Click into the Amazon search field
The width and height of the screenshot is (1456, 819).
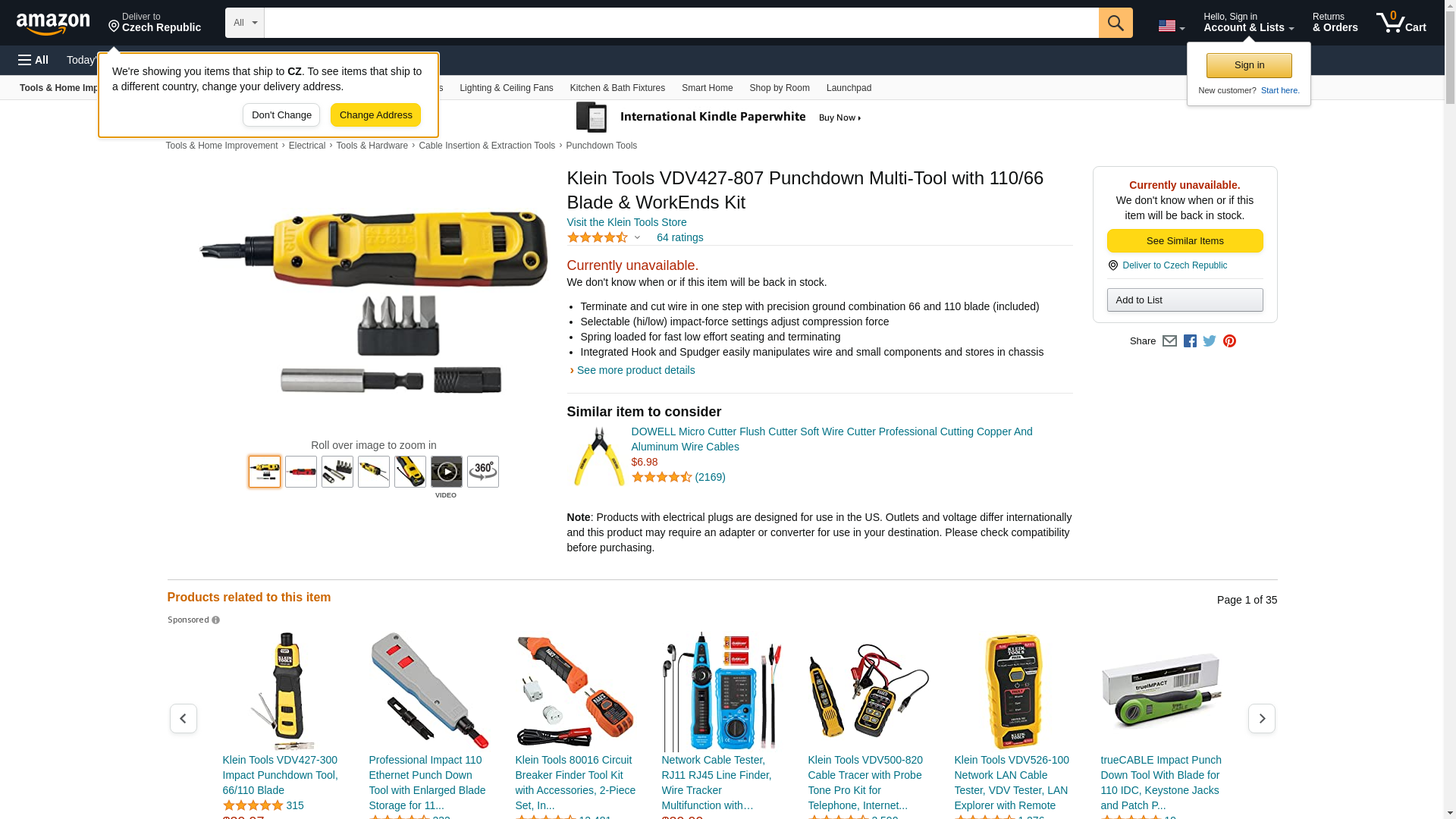(681, 23)
